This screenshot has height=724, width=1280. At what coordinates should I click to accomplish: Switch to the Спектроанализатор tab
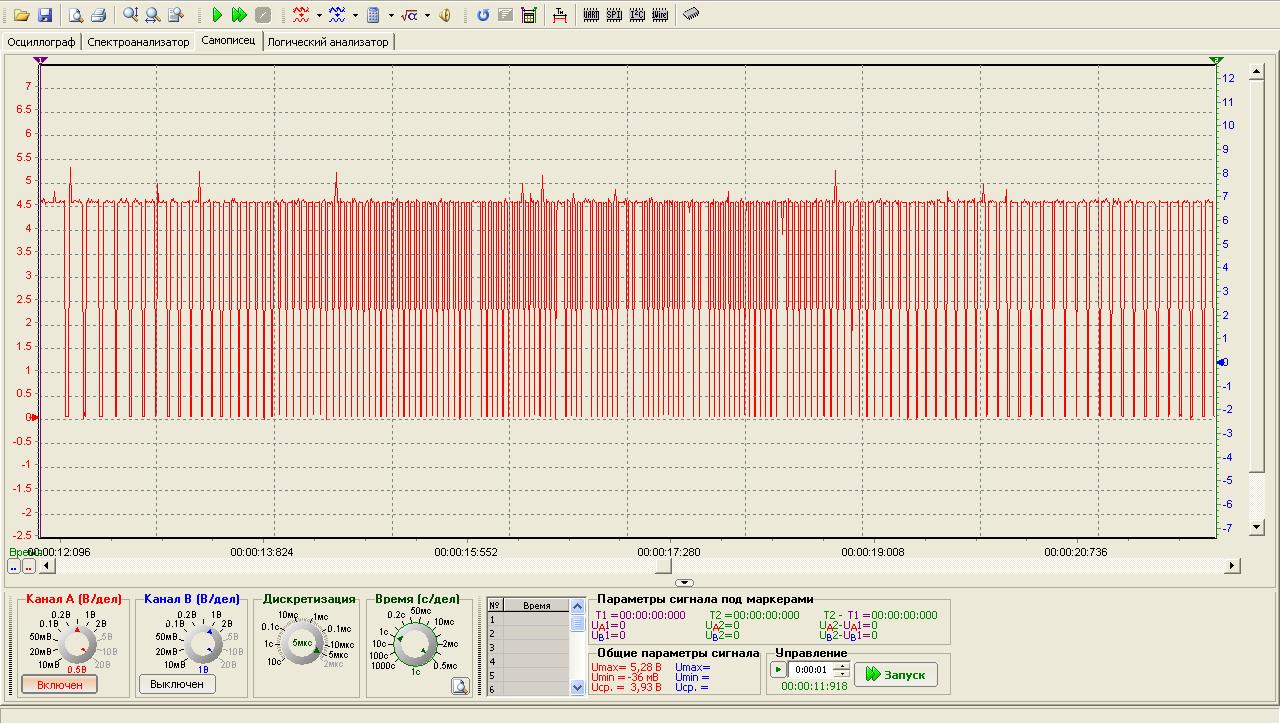pyautogui.click(x=138, y=42)
